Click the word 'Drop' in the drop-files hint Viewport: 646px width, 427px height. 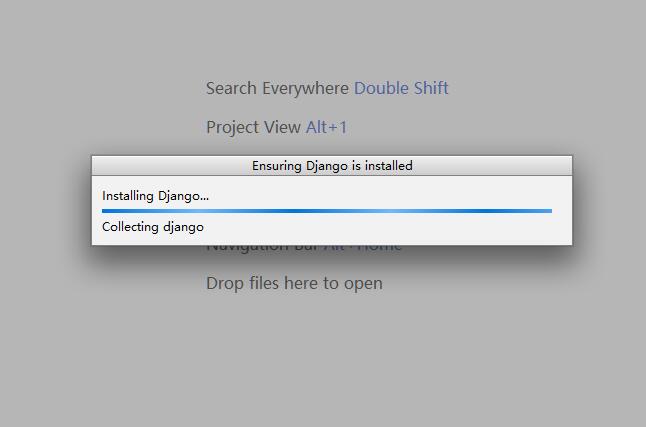tap(224, 283)
